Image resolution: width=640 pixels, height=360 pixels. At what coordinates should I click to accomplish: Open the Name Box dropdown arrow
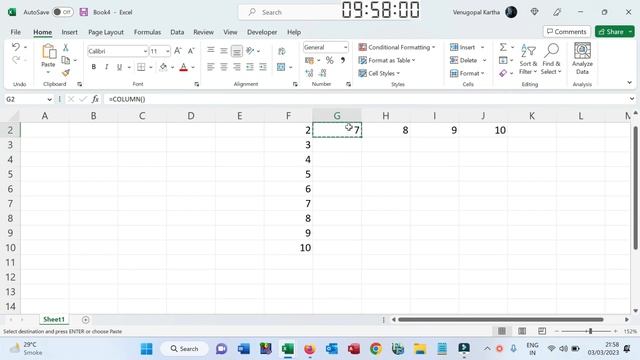(x=49, y=99)
